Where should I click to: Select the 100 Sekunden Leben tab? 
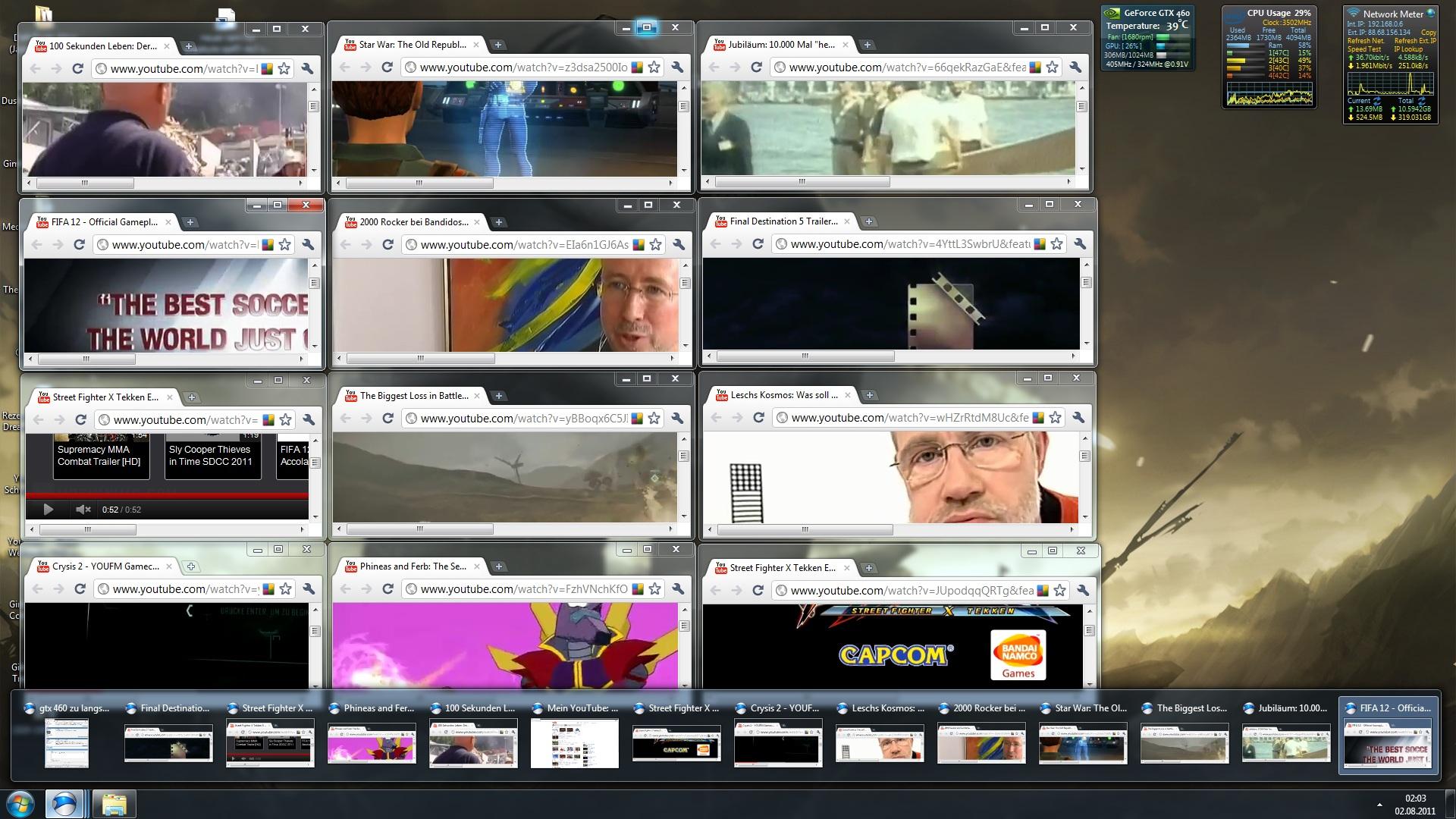click(102, 46)
